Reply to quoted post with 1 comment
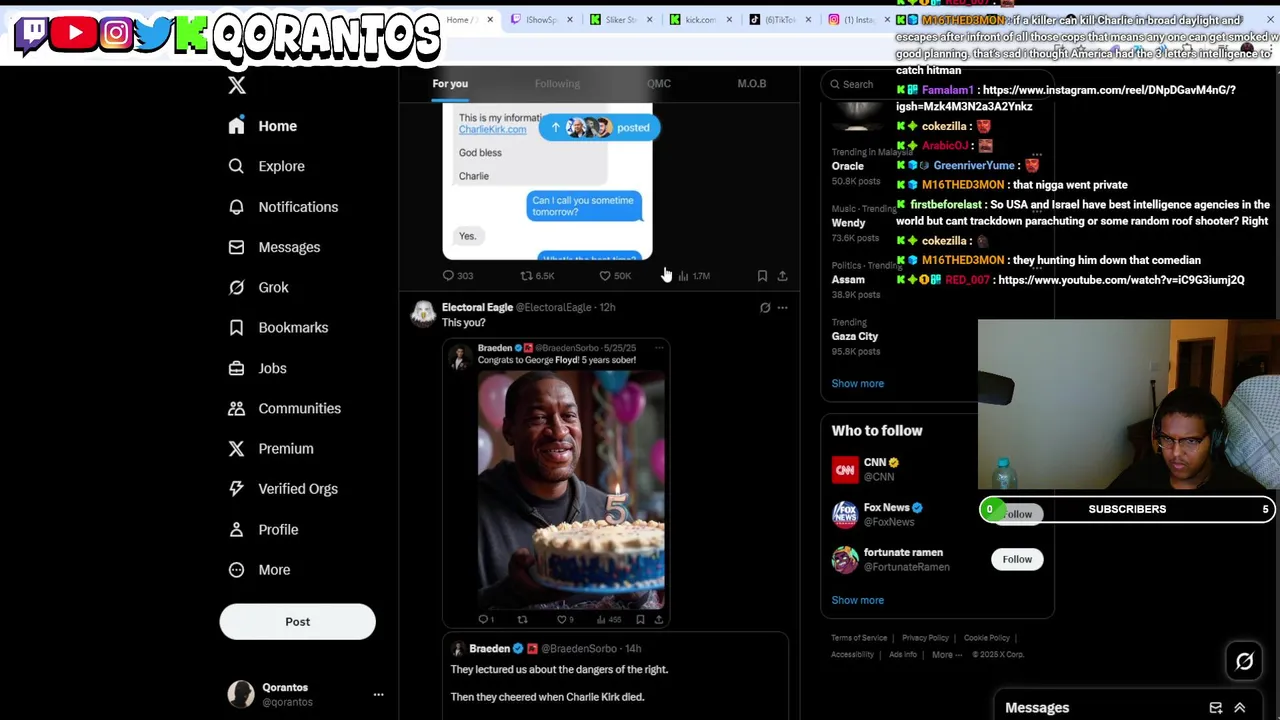 coord(486,620)
